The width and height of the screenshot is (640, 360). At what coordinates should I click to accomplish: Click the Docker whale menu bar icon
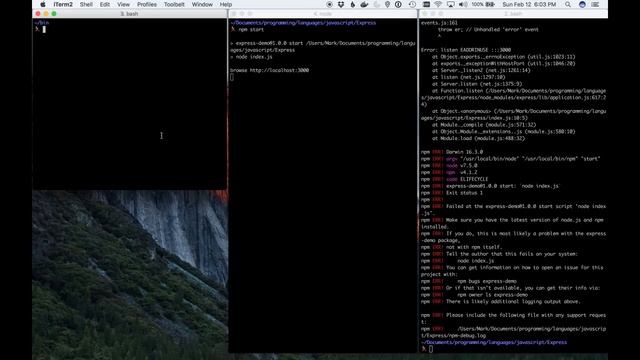pos(364,4)
